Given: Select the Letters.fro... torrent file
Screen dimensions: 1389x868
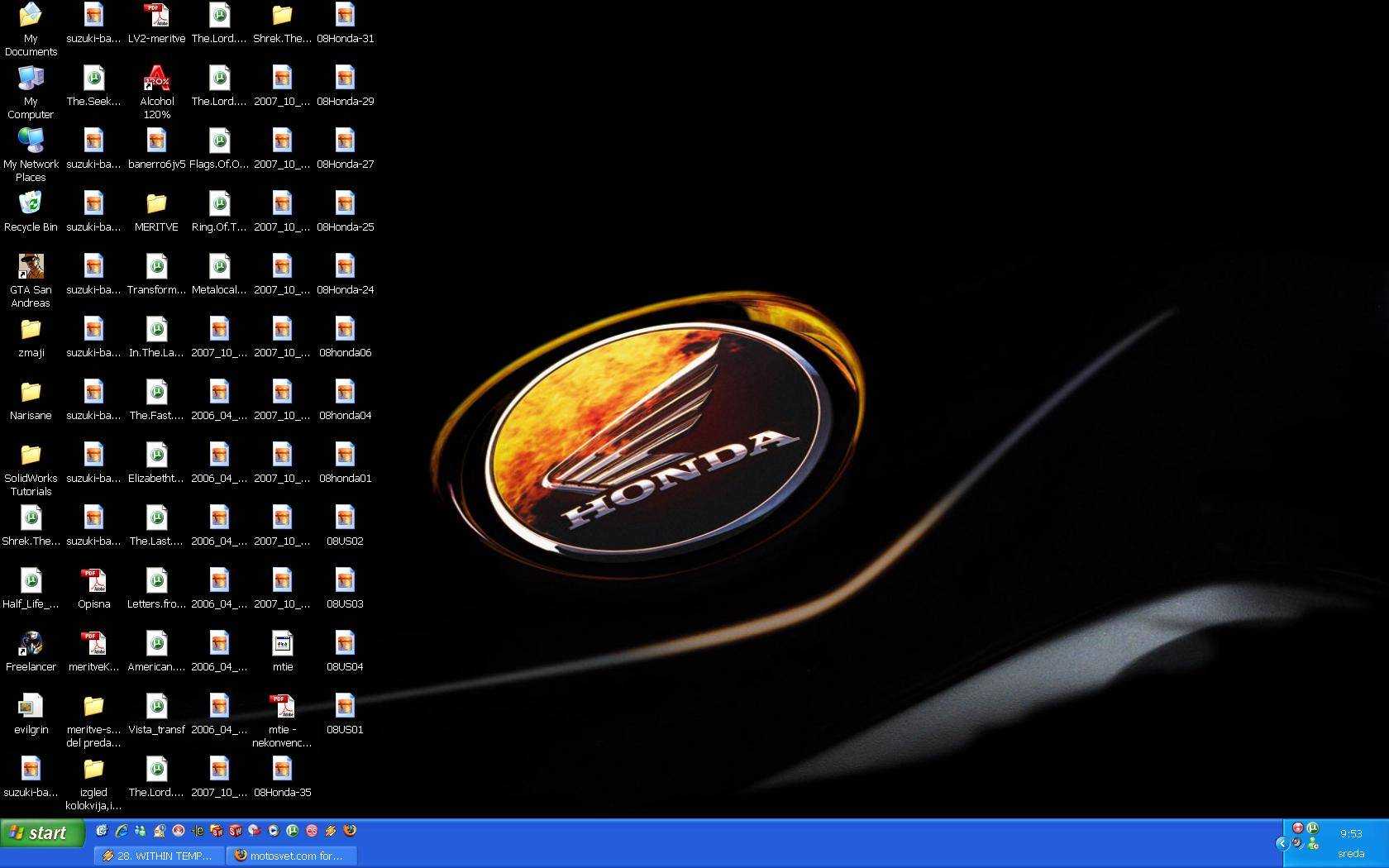Looking at the screenshot, I should point(156,589).
